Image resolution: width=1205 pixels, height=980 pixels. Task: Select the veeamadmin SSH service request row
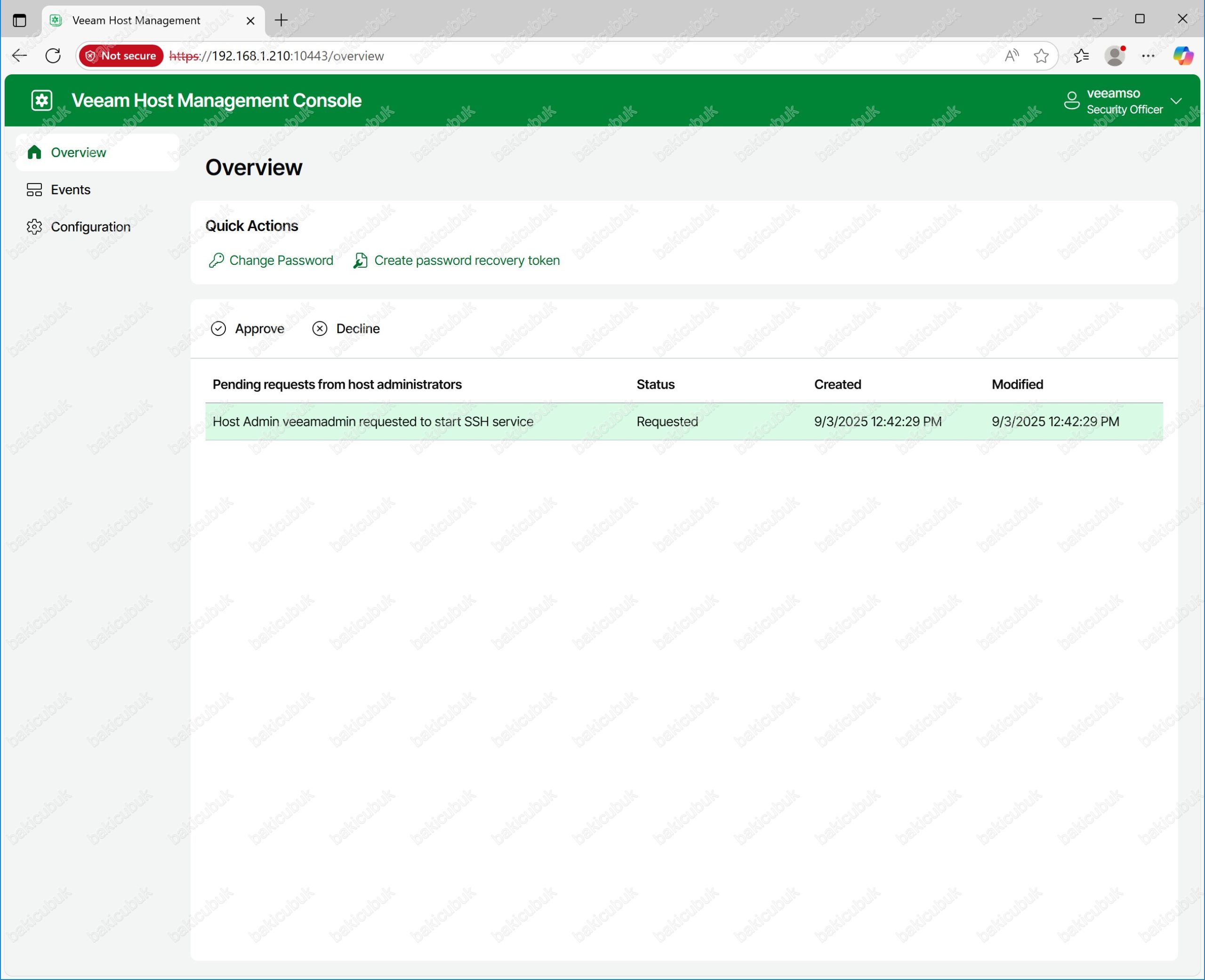click(684, 422)
